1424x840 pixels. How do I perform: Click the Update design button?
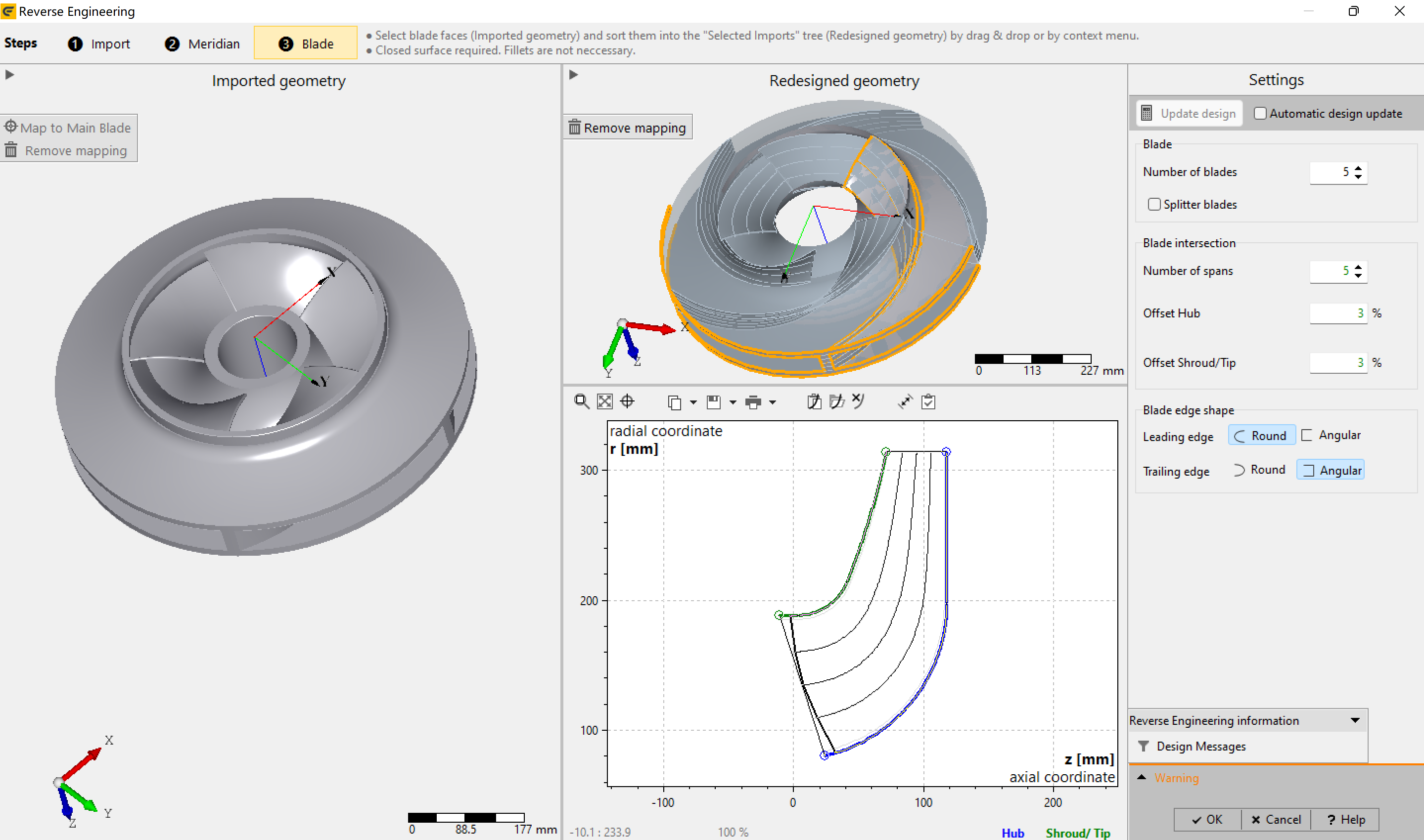click(x=1190, y=113)
